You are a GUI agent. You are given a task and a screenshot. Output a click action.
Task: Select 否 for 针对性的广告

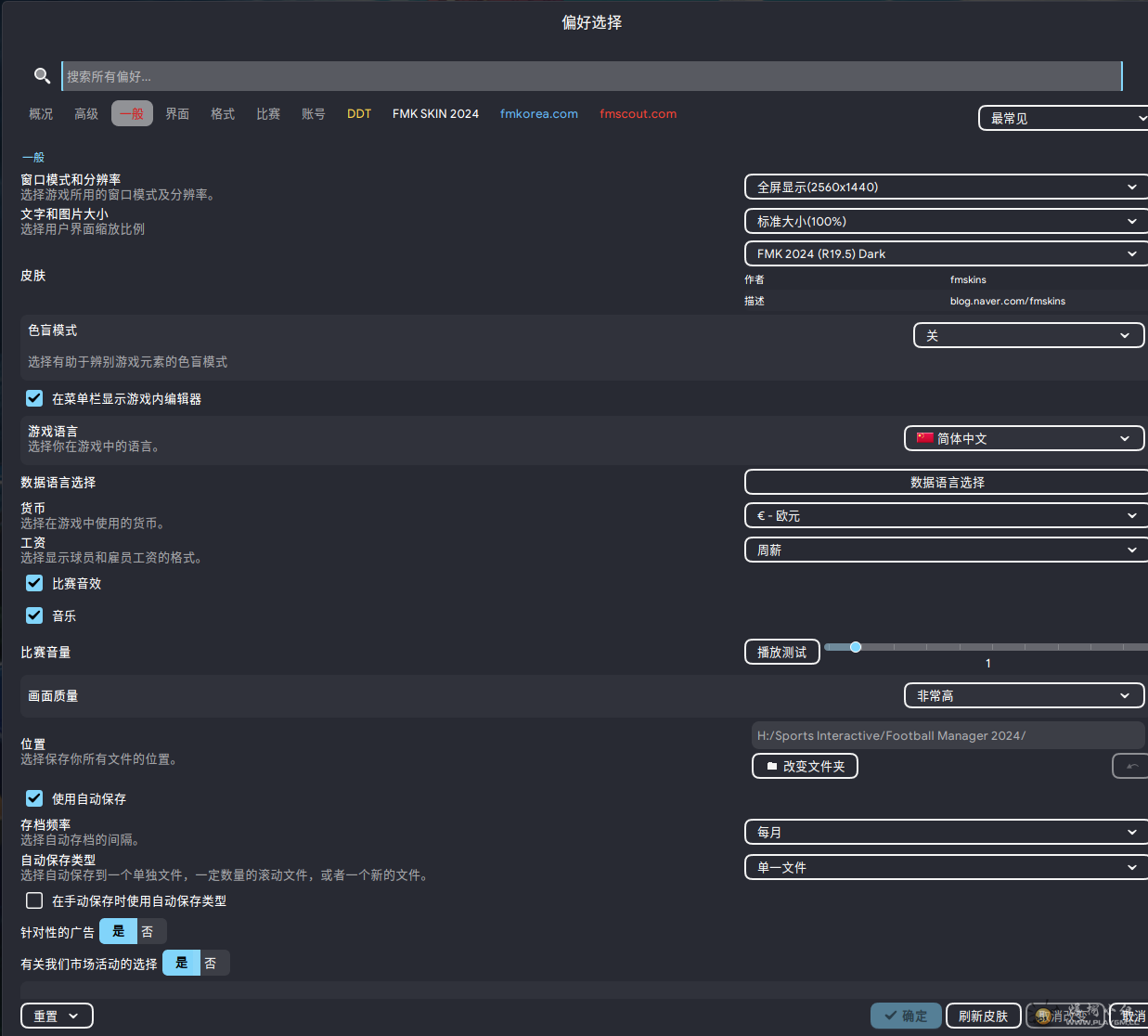click(148, 931)
